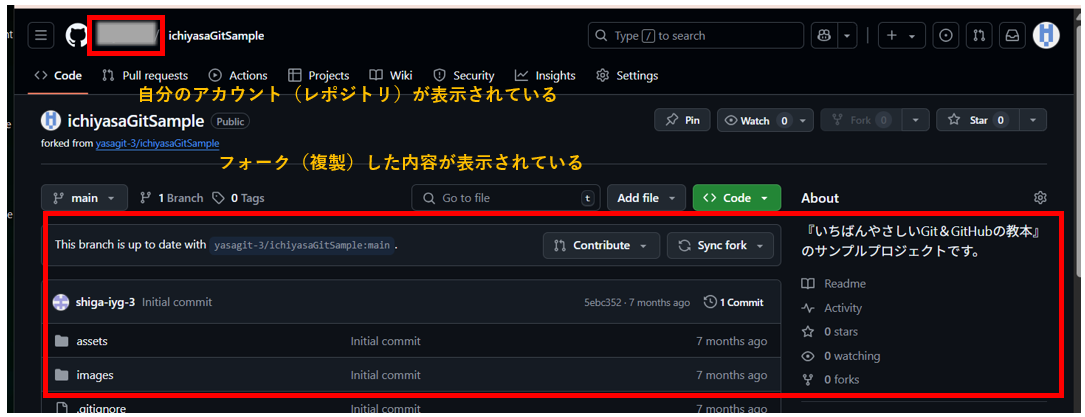Open the Create new plus menu
The width and height of the screenshot is (1085, 417).
point(902,35)
